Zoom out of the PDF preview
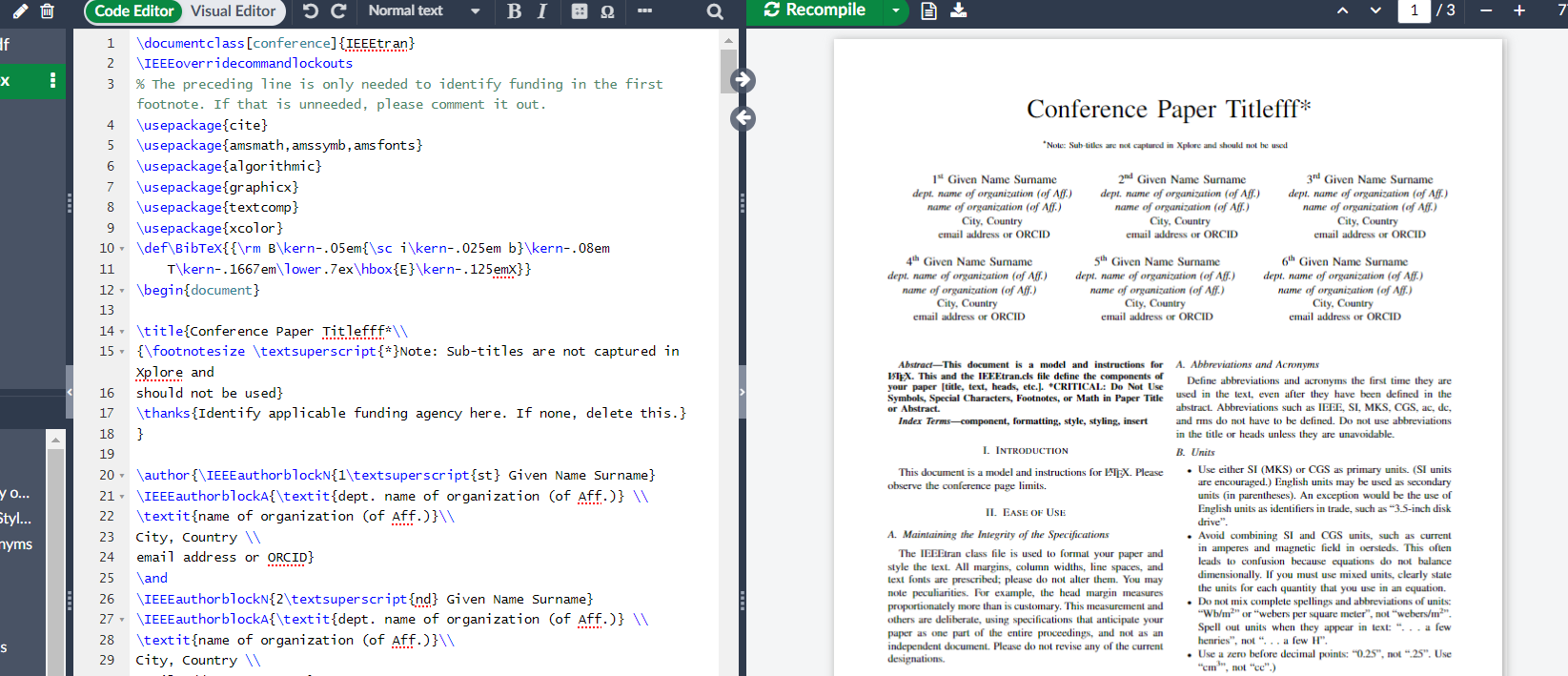Image resolution: width=1568 pixels, height=676 pixels. point(1486,10)
